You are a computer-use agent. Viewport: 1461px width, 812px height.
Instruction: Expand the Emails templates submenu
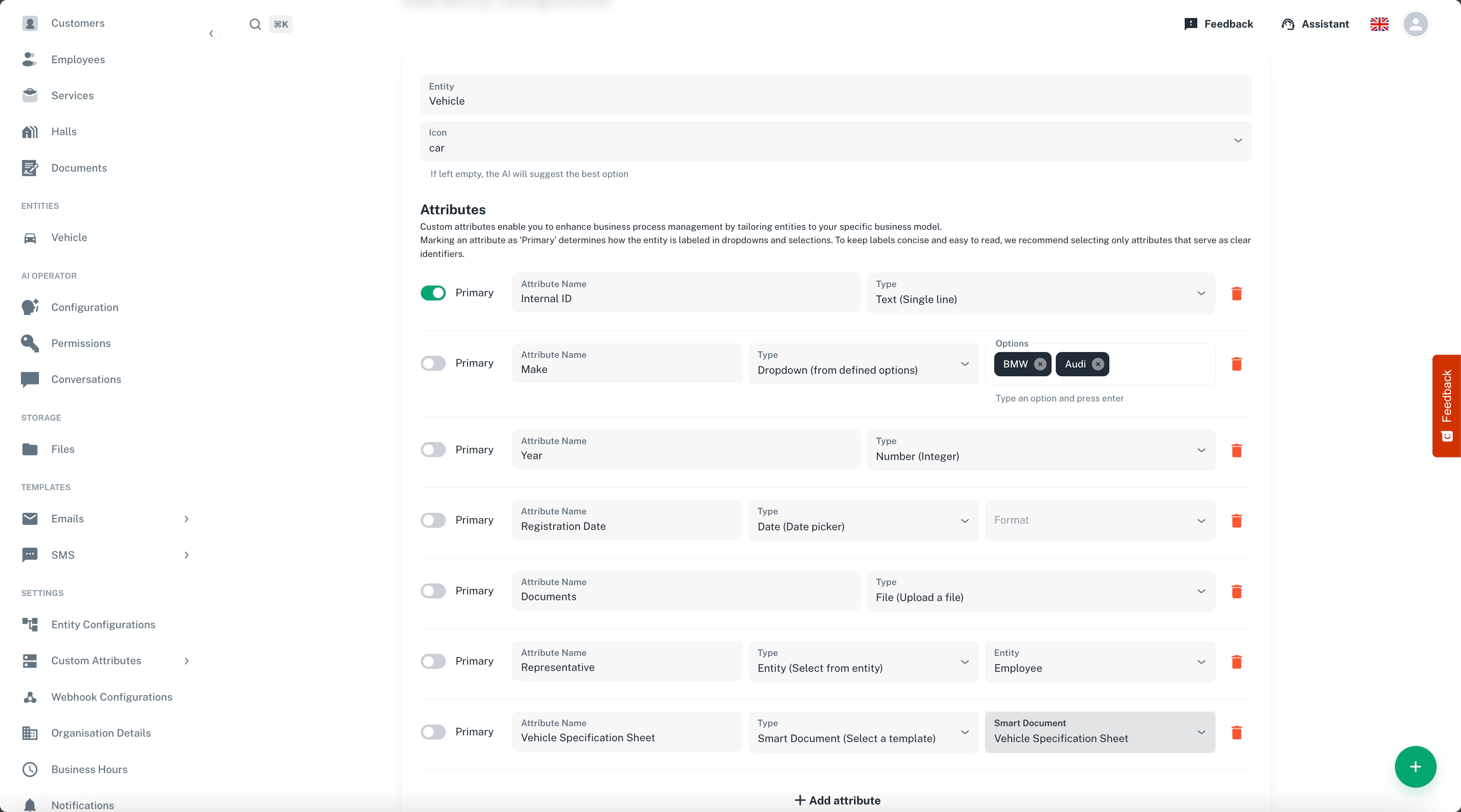point(187,519)
